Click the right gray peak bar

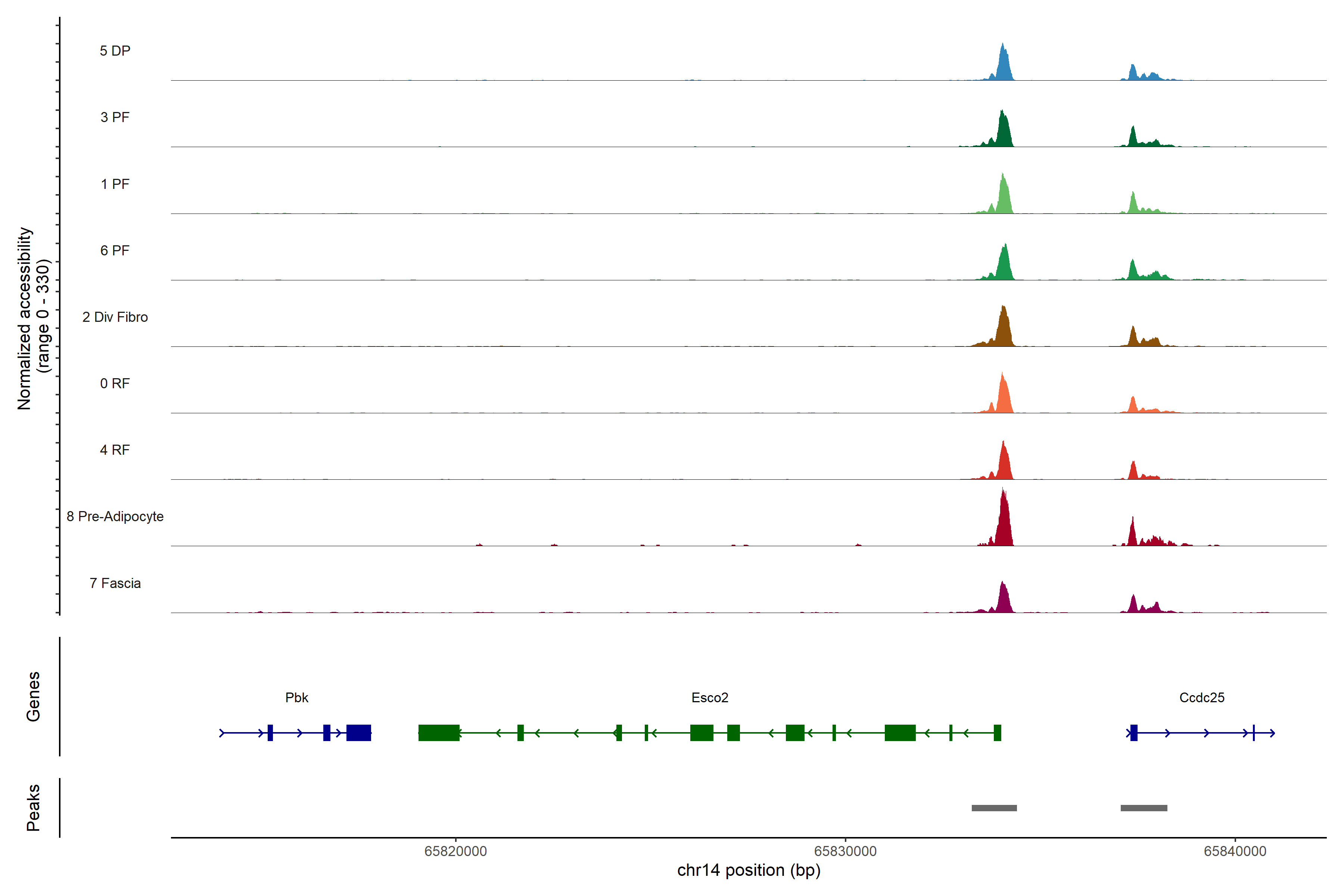tap(1144, 808)
